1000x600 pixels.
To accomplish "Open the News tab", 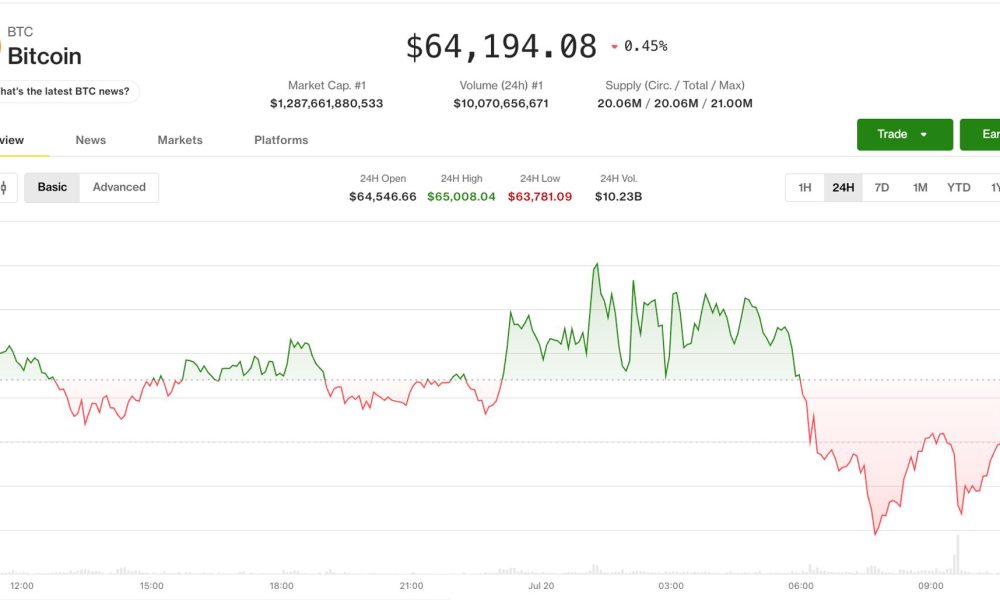I will tap(91, 140).
